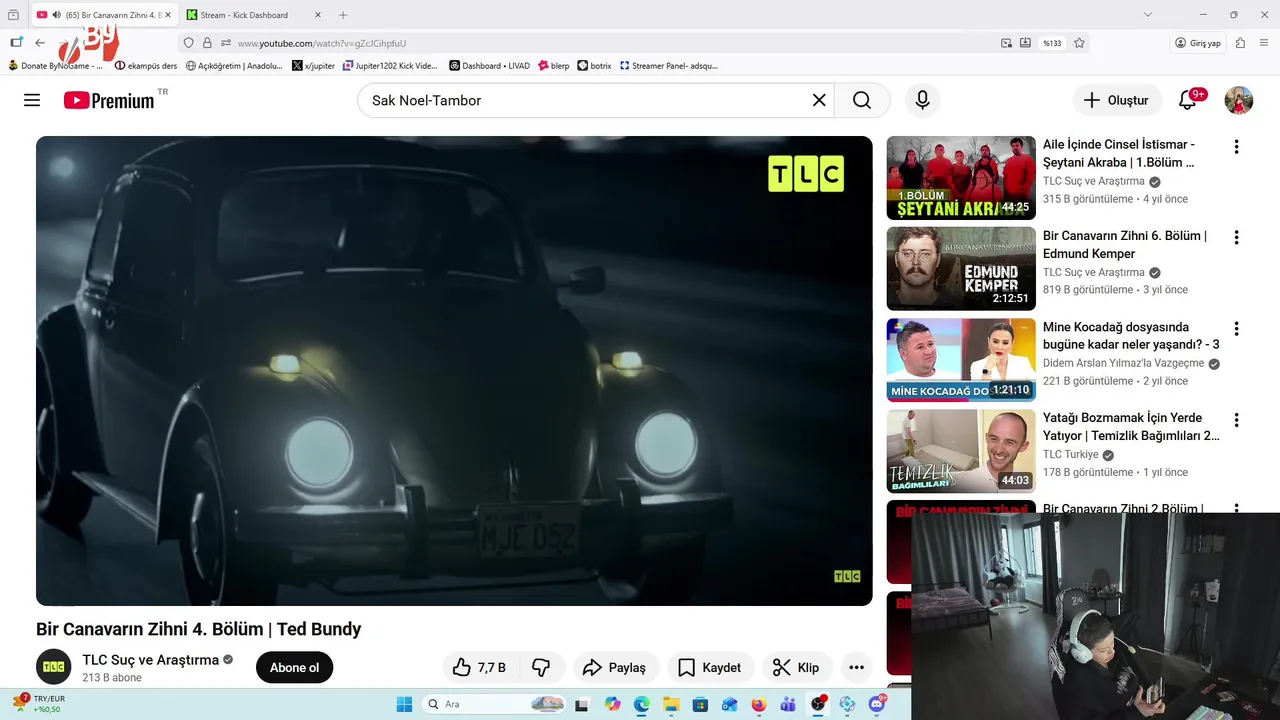This screenshot has width=1280, height=720.
Task: Go to the YouTube Premium home logo
Action: pyautogui.click(x=109, y=100)
